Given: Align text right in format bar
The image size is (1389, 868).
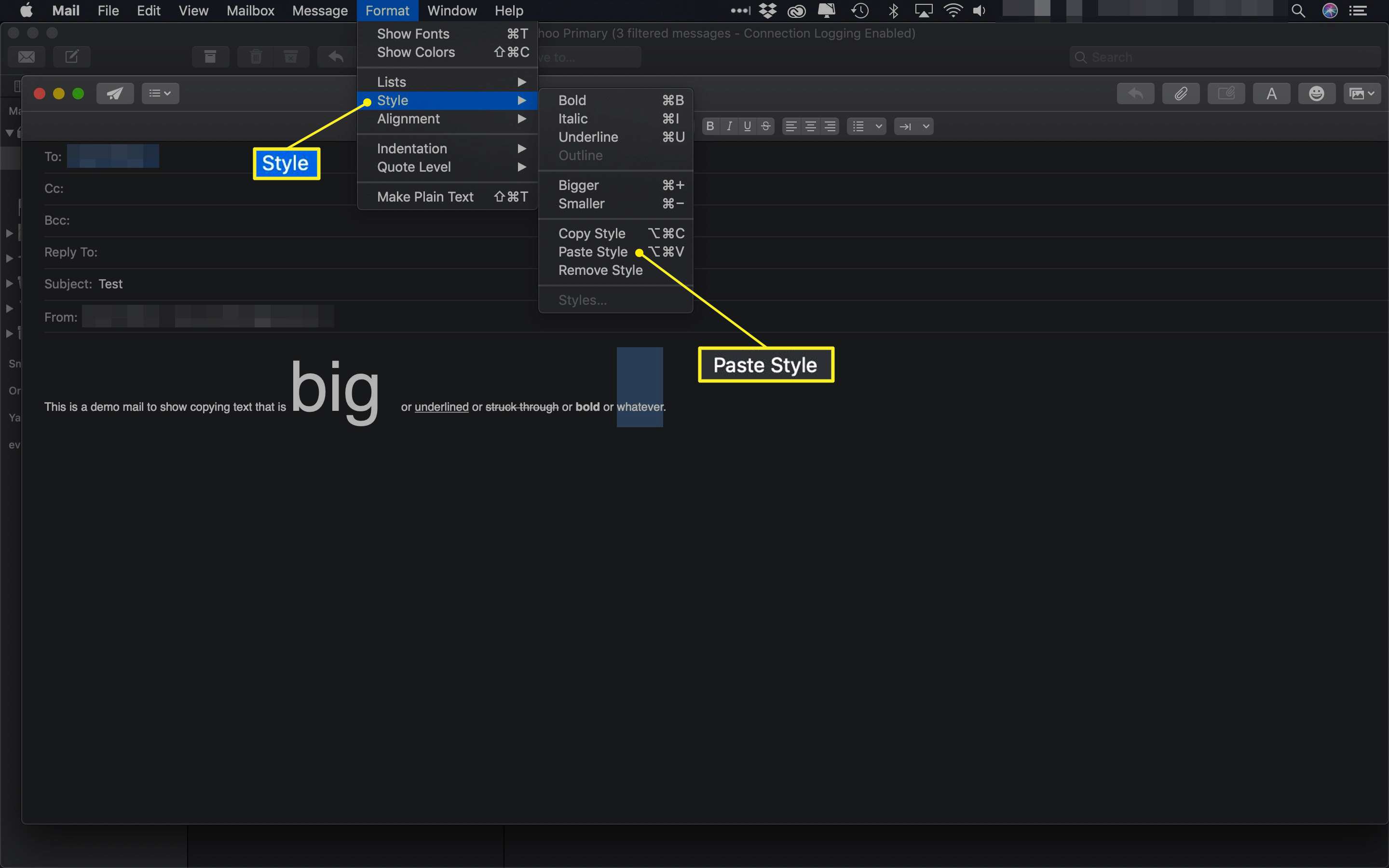Looking at the screenshot, I should tap(830, 126).
